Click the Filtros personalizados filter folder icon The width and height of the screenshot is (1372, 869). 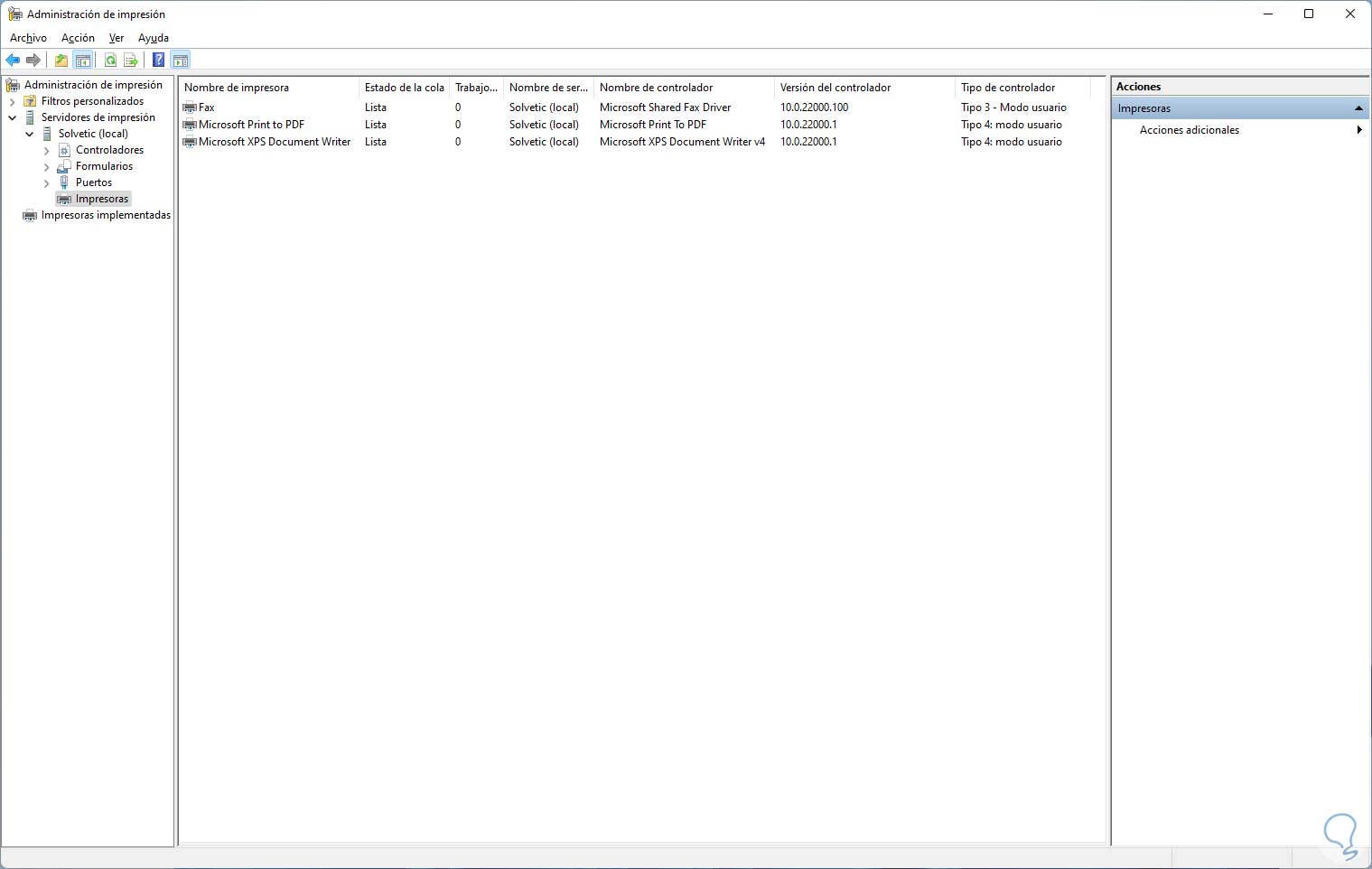coord(30,101)
